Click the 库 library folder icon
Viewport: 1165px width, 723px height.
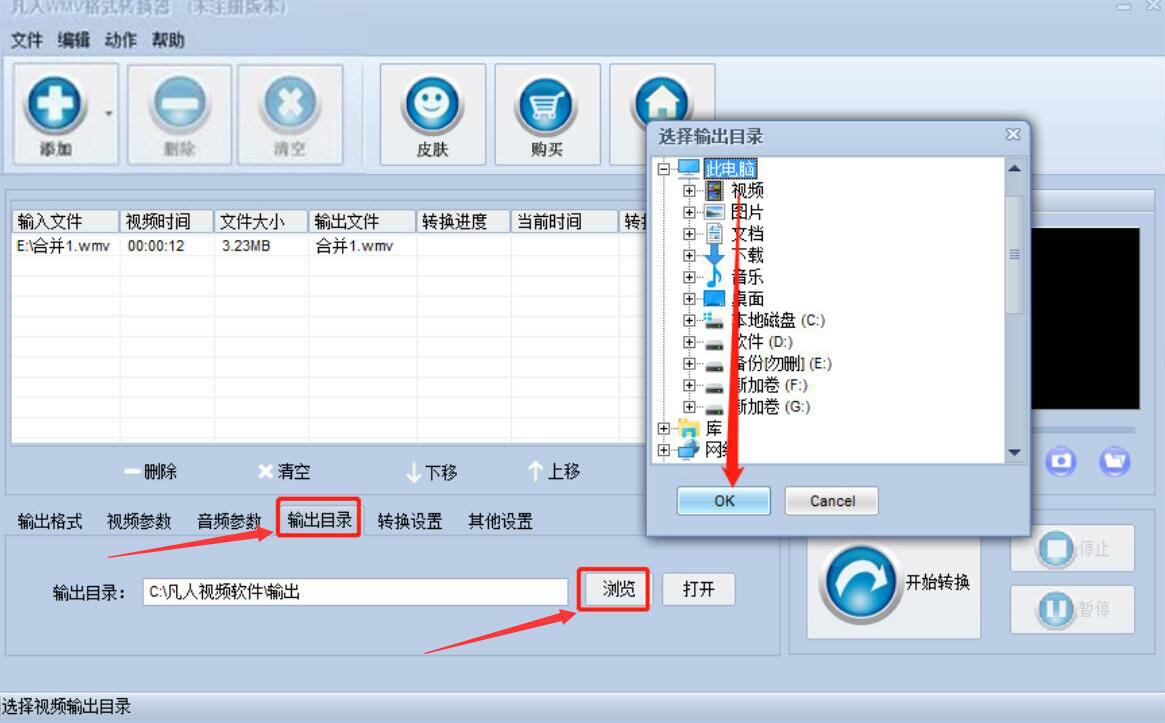(x=689, y=429)
